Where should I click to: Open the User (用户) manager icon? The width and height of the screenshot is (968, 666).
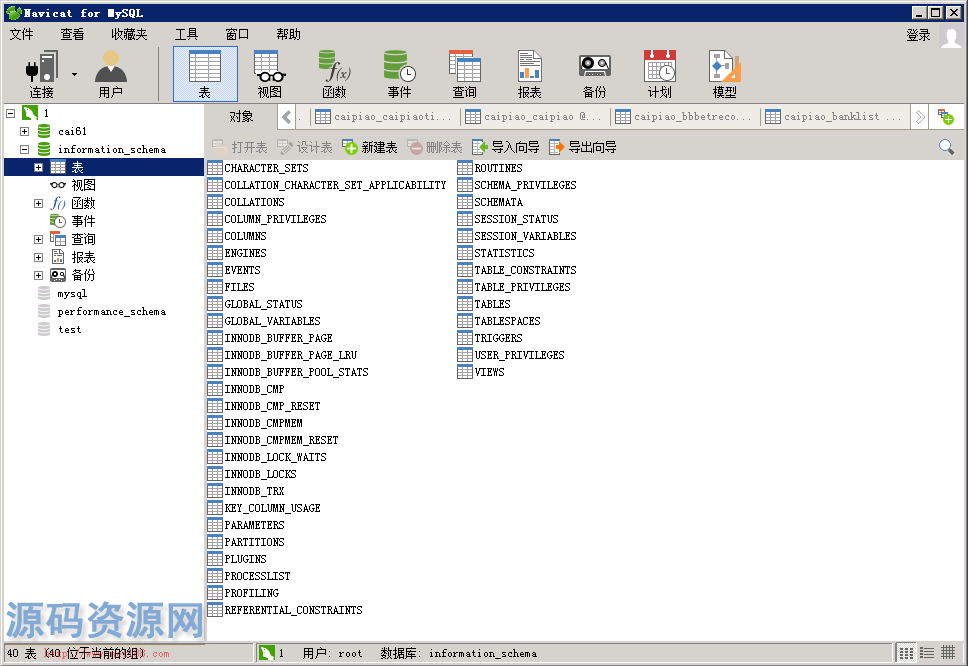111,74
